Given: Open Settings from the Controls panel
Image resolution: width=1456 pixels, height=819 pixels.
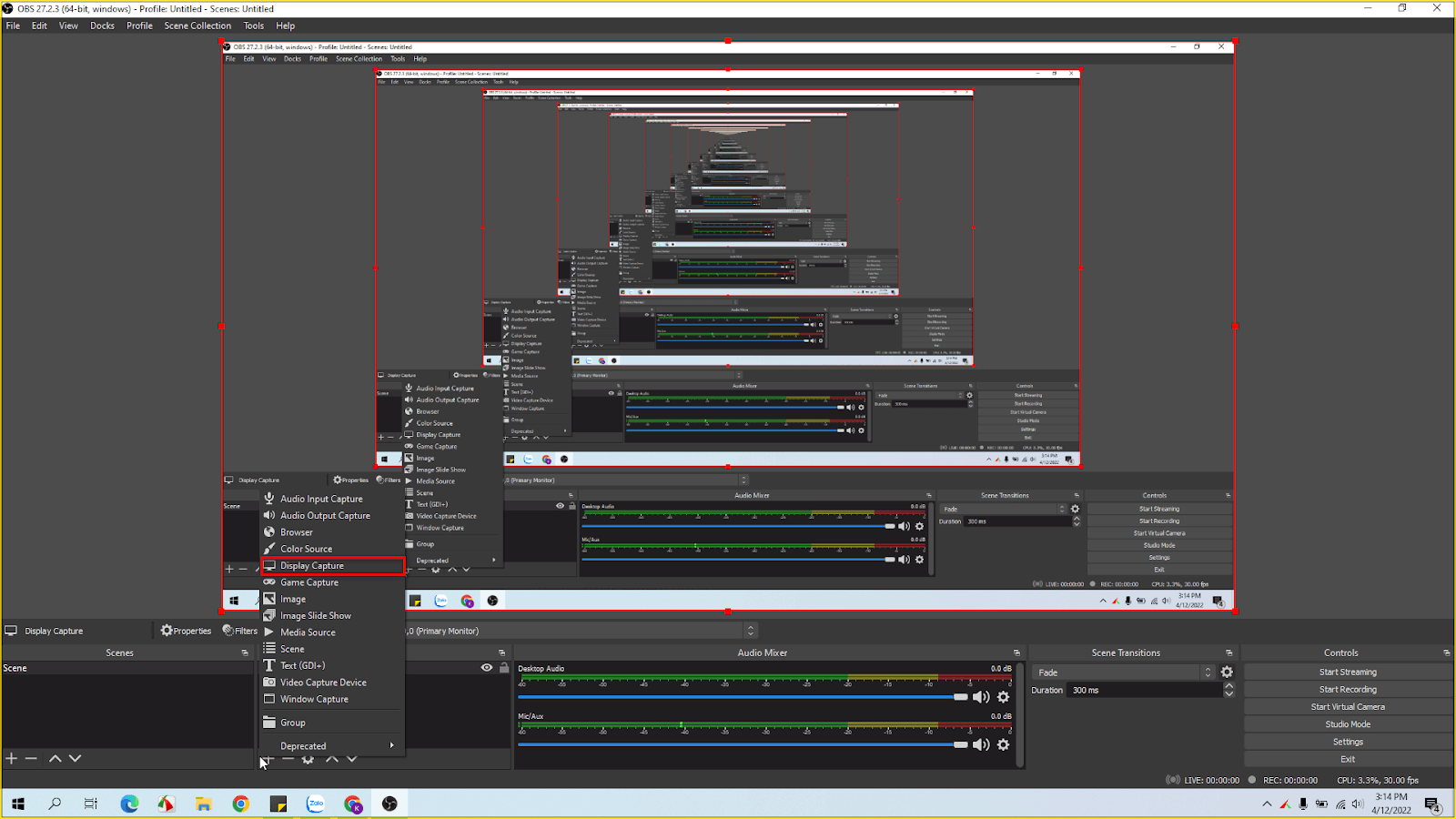Looking at the screenshot, I should coord(1348,742).
